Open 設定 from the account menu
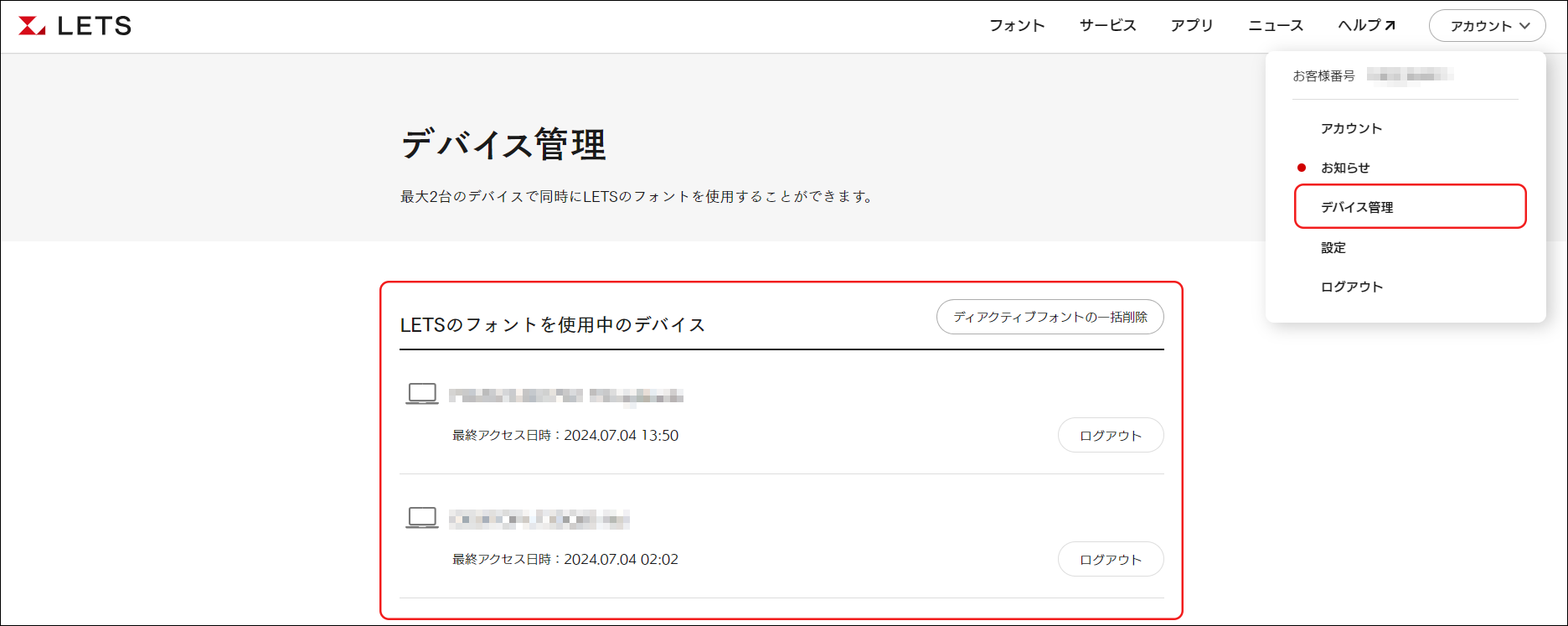This screenshot has width=1568, height=626. tap(1333, 248)
